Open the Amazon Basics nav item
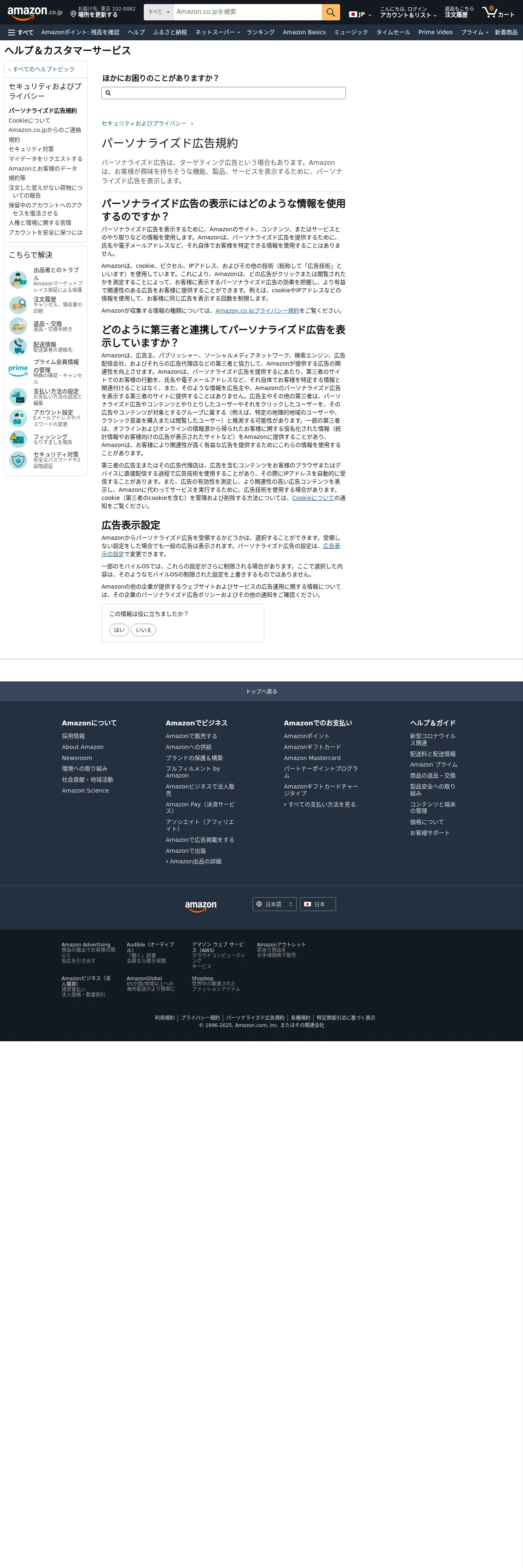This screenshot has height=1568, width=523. click(x=304, y=32)
